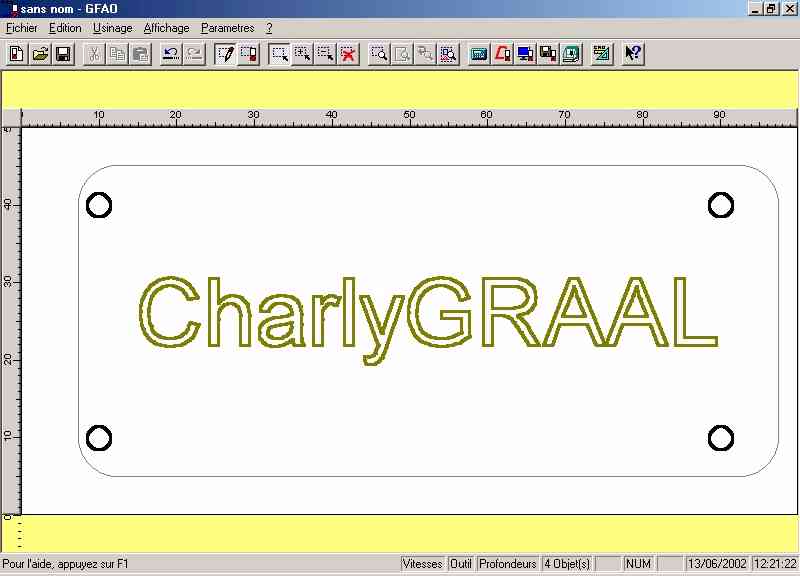
Task: Choose the remove-from-selection minus tool
Action: click(x=325, y=54)
